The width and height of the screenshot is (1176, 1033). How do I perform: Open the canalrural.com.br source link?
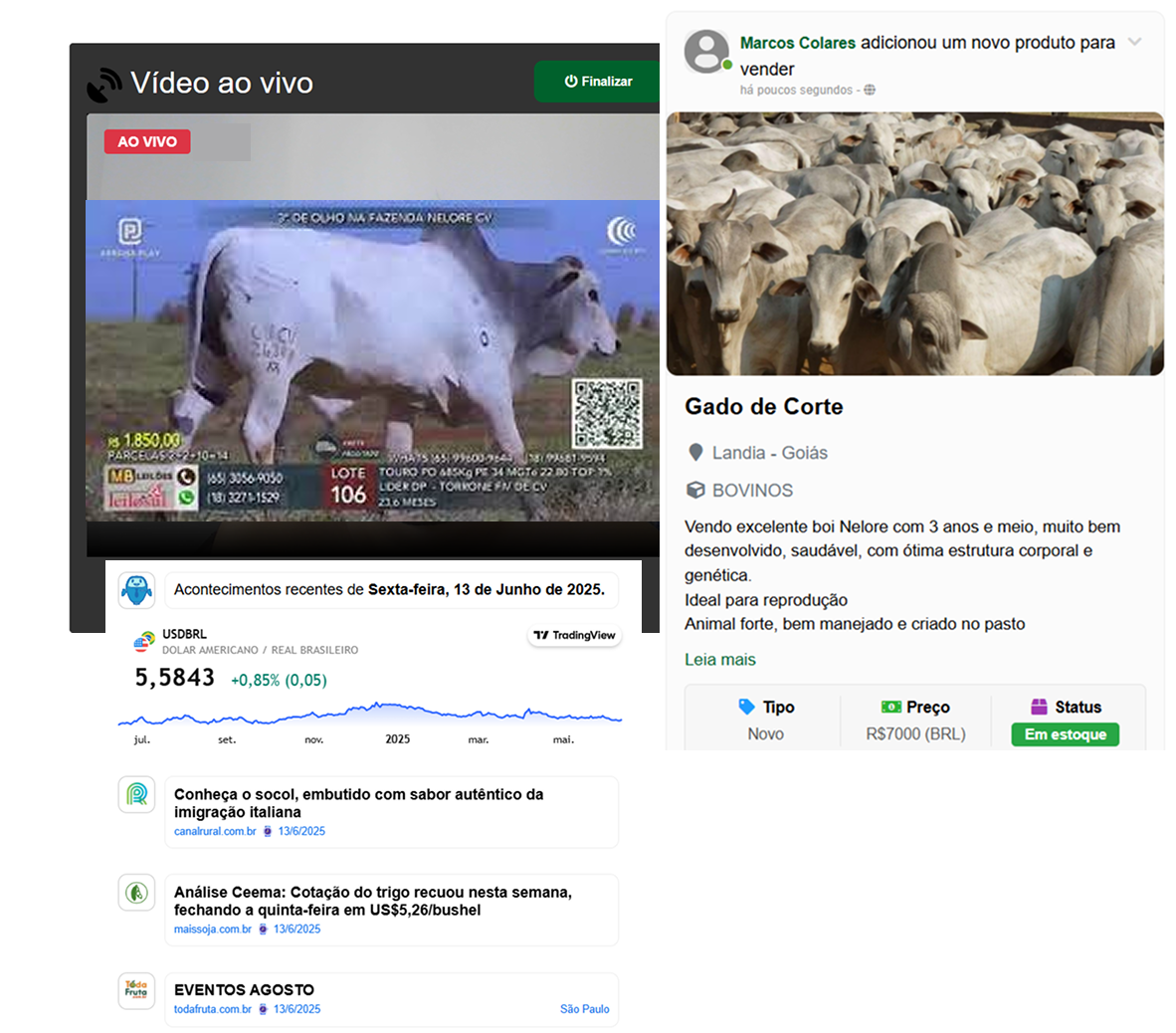(215, 831)
